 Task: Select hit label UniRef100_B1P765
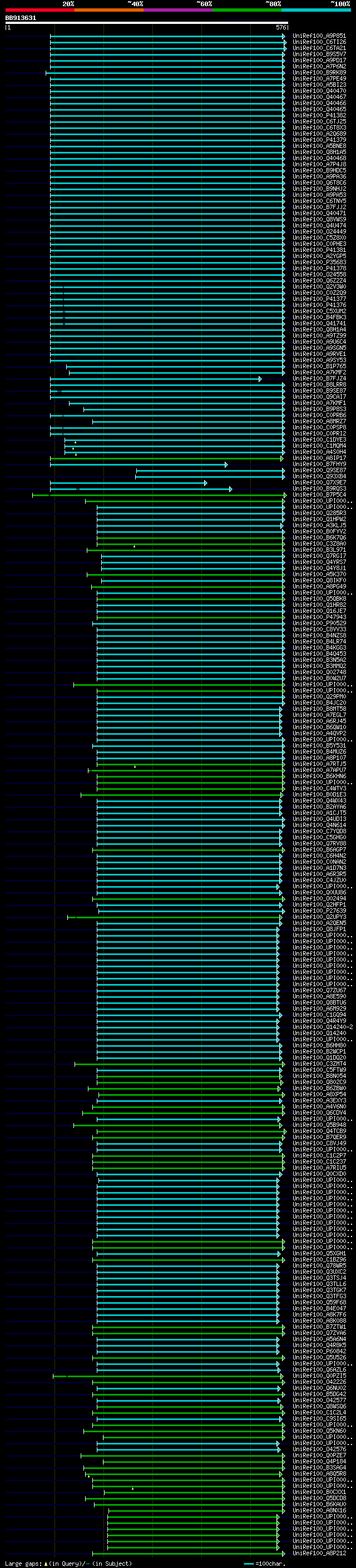coord(319,367)
